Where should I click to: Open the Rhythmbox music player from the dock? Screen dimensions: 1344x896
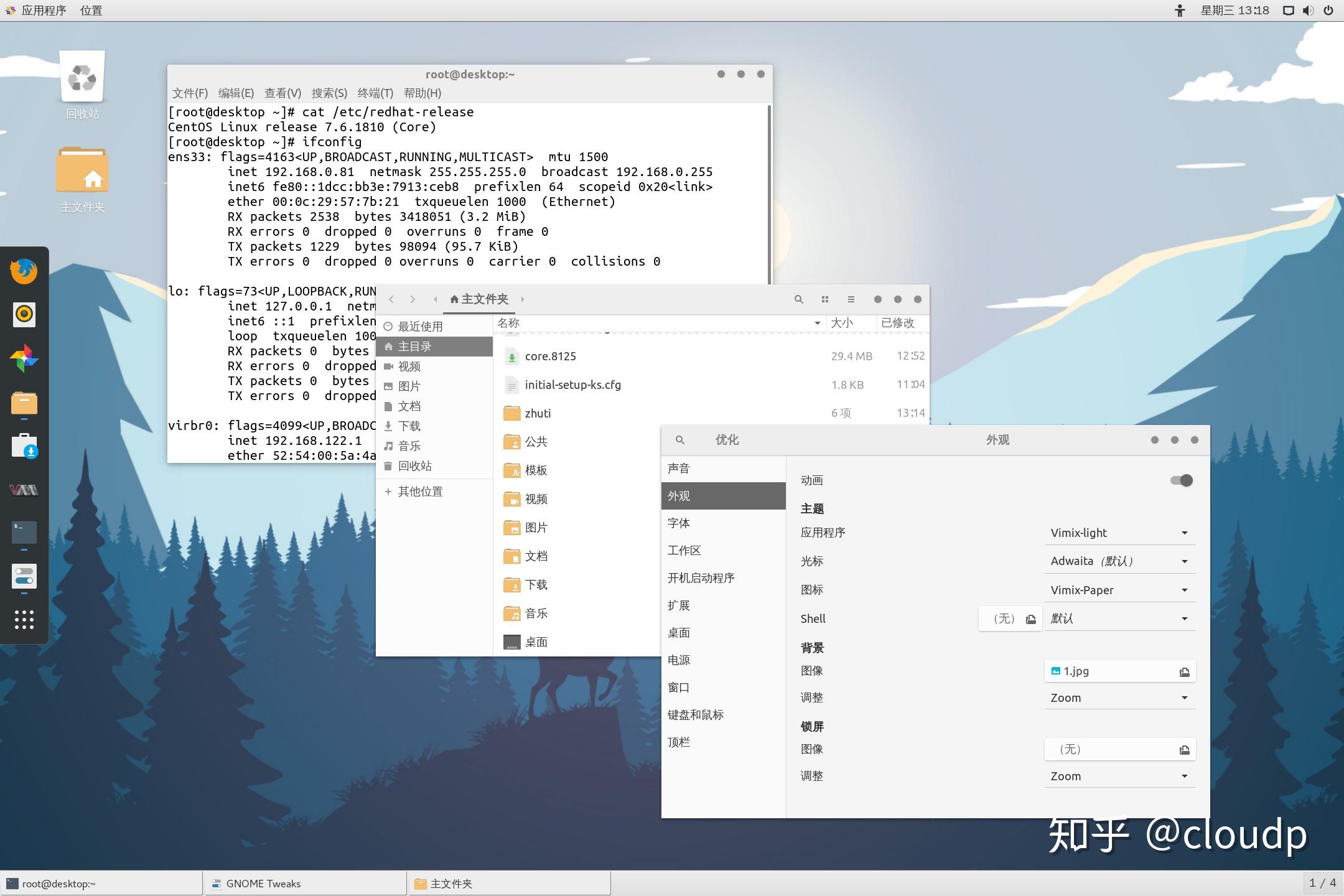(24, 314)
